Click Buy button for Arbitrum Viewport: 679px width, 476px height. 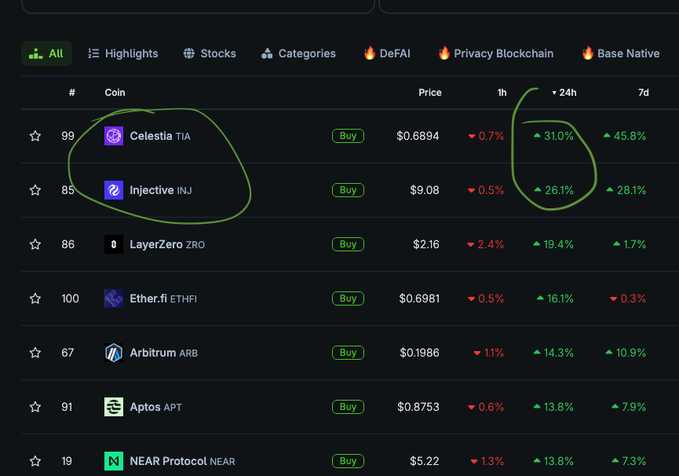348,353
